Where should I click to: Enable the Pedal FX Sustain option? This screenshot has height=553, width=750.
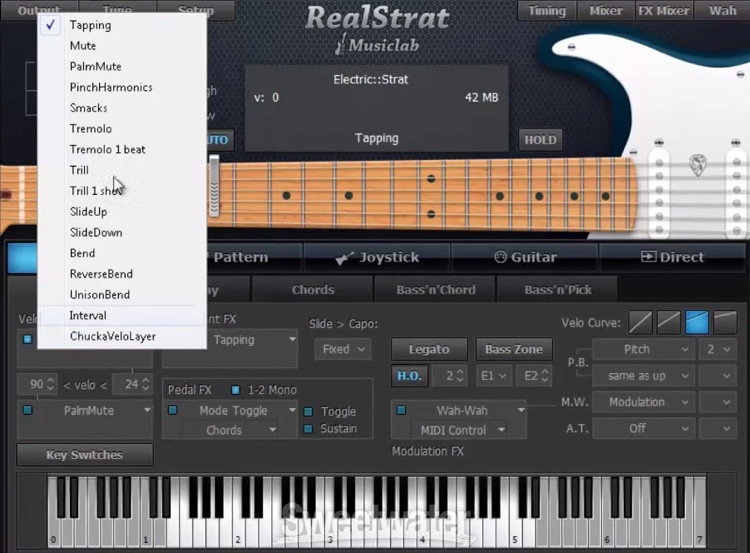click(309, 429)
